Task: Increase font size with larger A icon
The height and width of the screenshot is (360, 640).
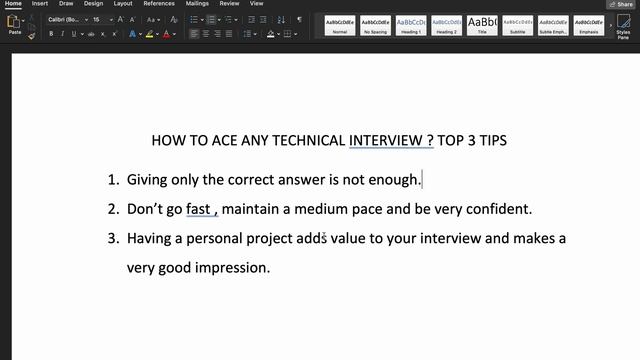Action: point(121,20)
